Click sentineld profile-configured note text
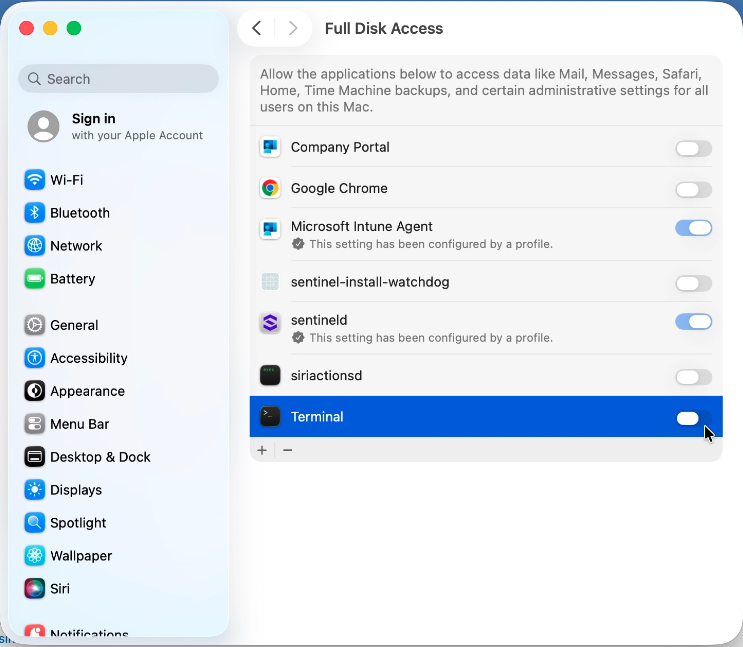This screenshot has height=647, width=743. tap(431, 337)
